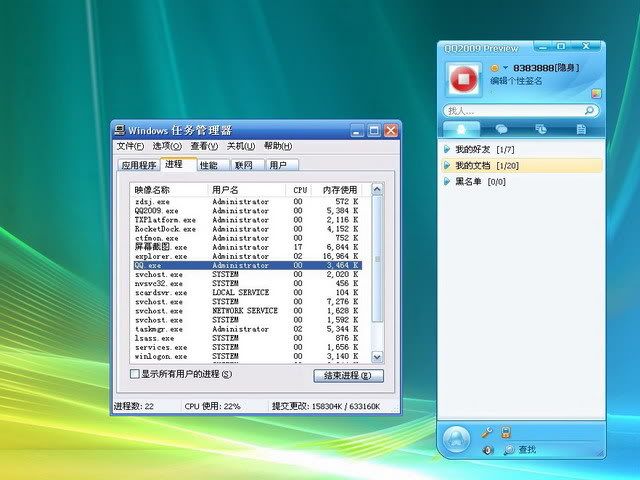Select the highlighted QQ.exe process row
640x480 pixels.
point(247,265)
